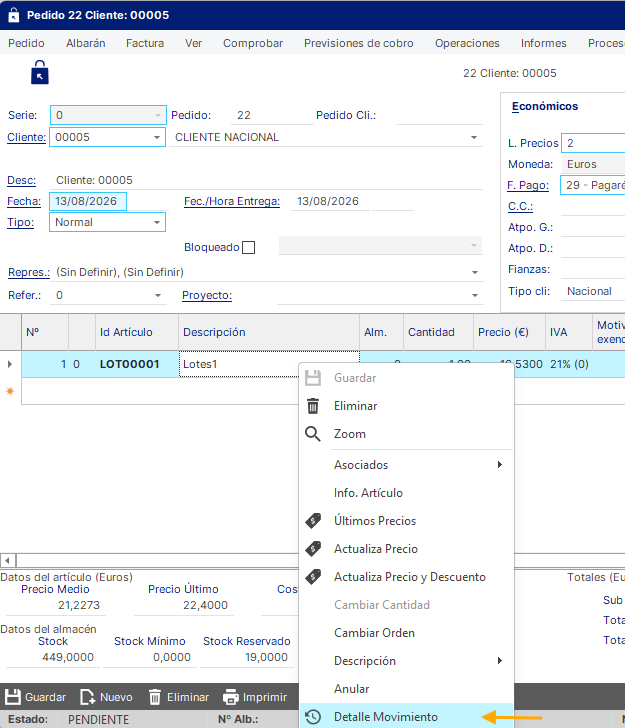Click the Nuevo document icon in the bottom toolbar
This screenshot has height=728, width=625.
(88, 697)
